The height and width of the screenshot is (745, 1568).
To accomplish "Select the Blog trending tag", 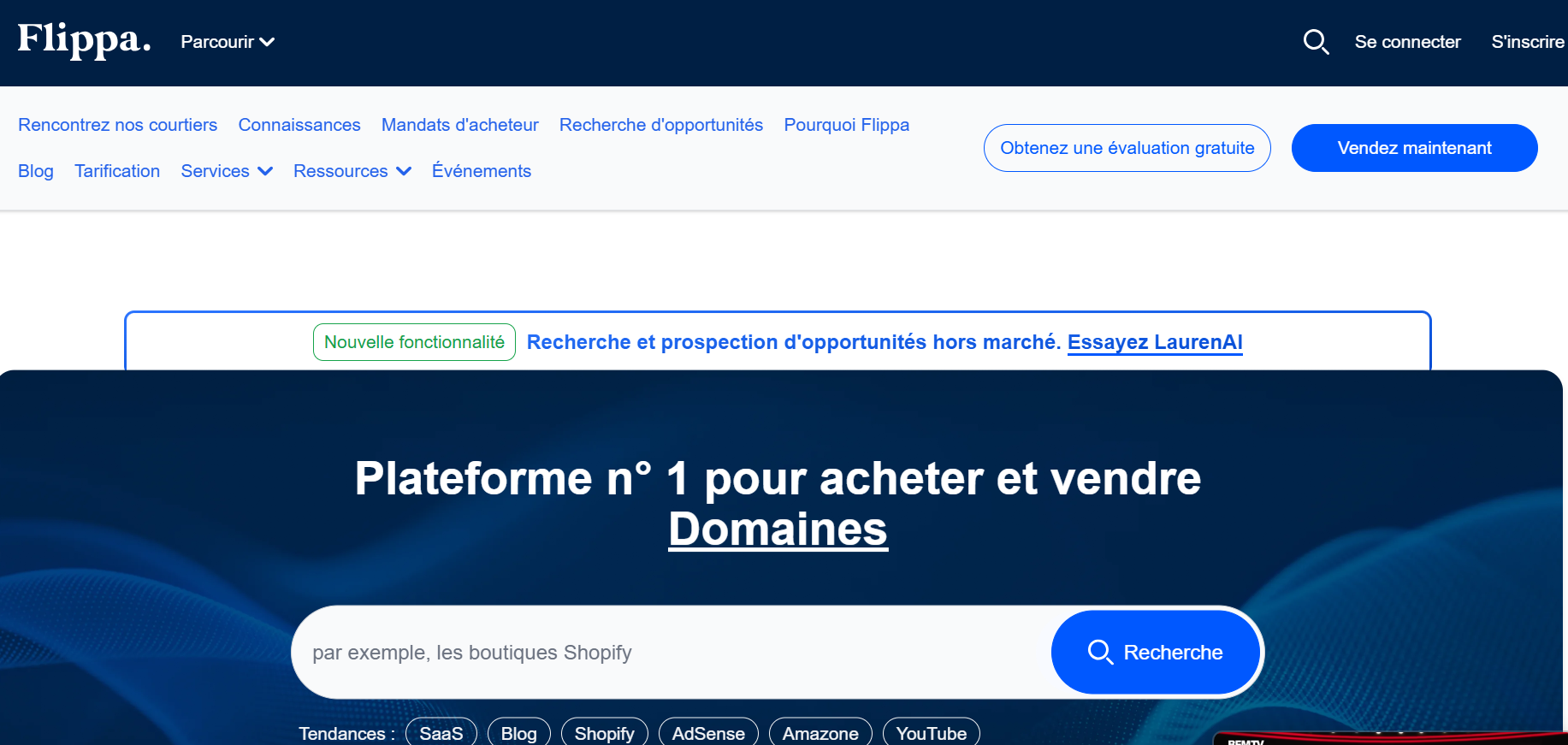I will pyautogui.click(x=519, y=733).
